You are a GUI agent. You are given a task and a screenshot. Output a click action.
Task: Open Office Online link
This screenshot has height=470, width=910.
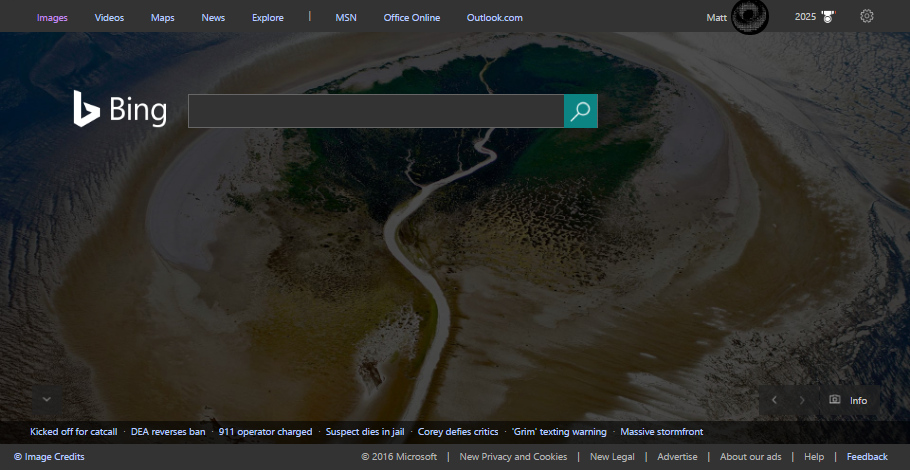click(411, 17)
